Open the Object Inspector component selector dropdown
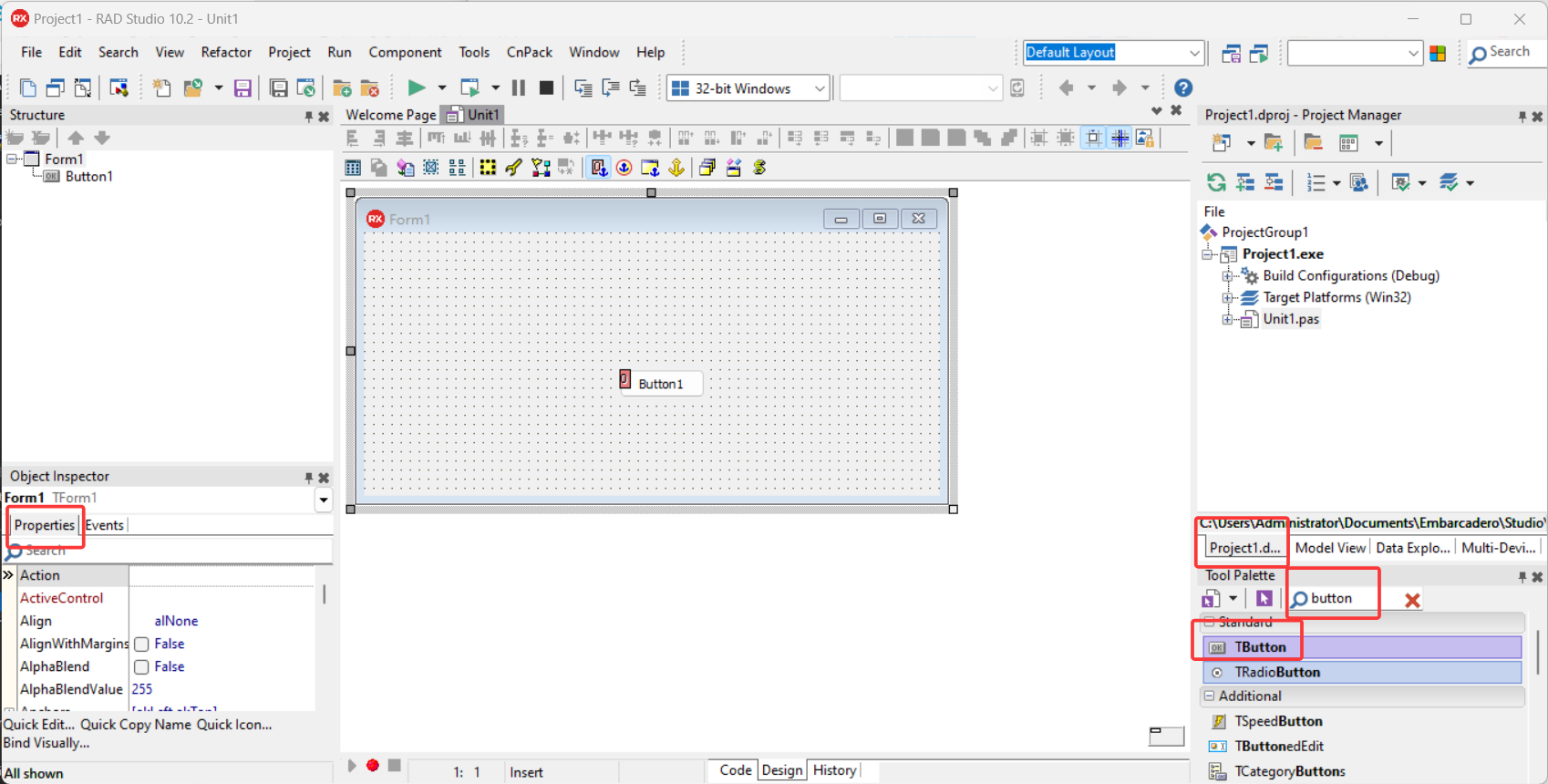Screen dimensions: 1548x784 click(324, 500)
